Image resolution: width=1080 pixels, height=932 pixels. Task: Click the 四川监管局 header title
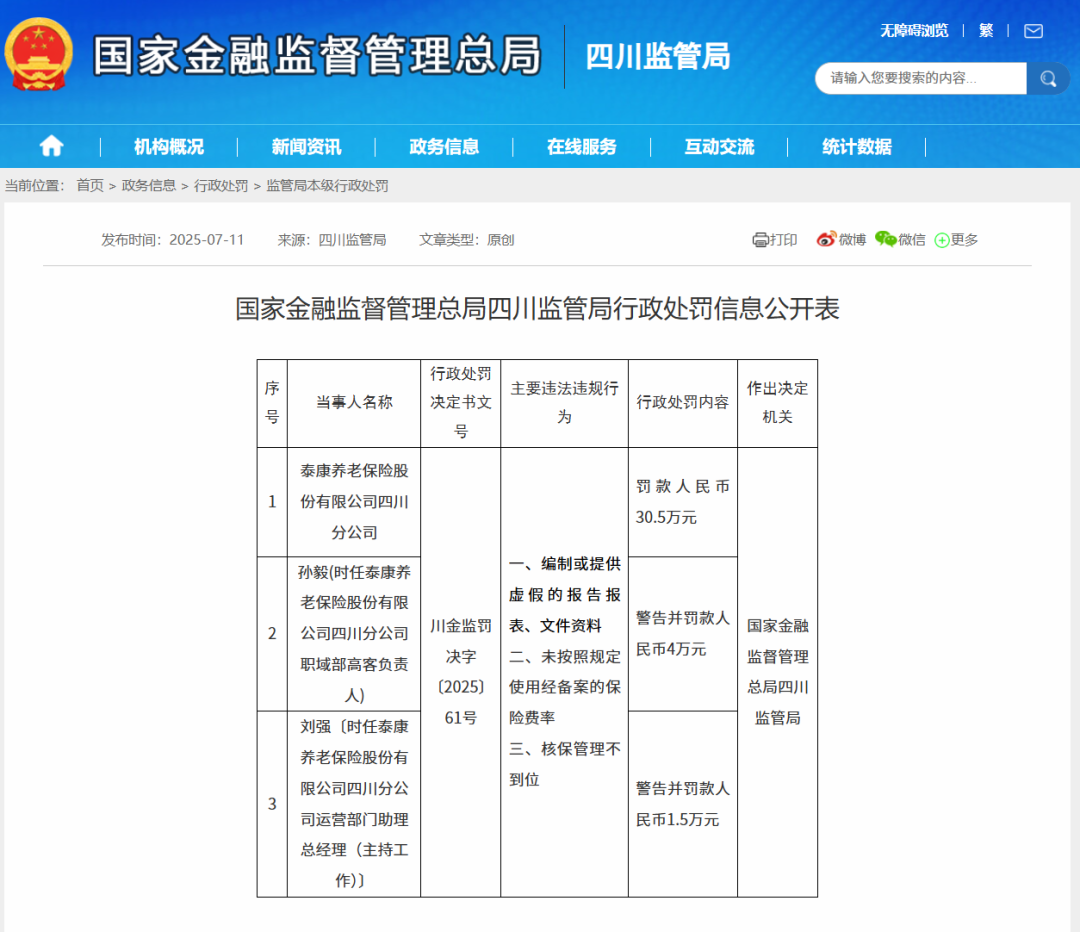(658, 56)
